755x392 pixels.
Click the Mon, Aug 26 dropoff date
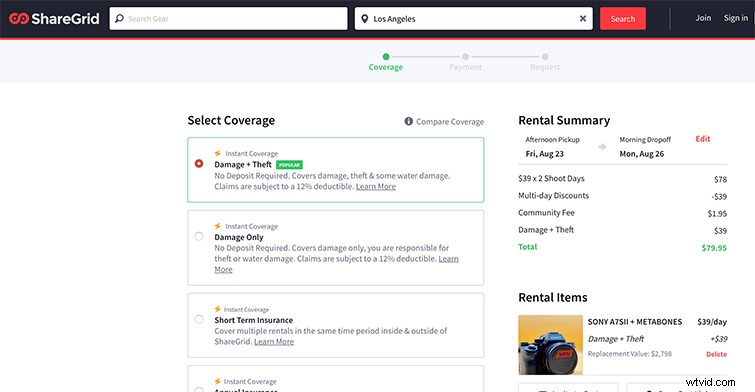641,154
